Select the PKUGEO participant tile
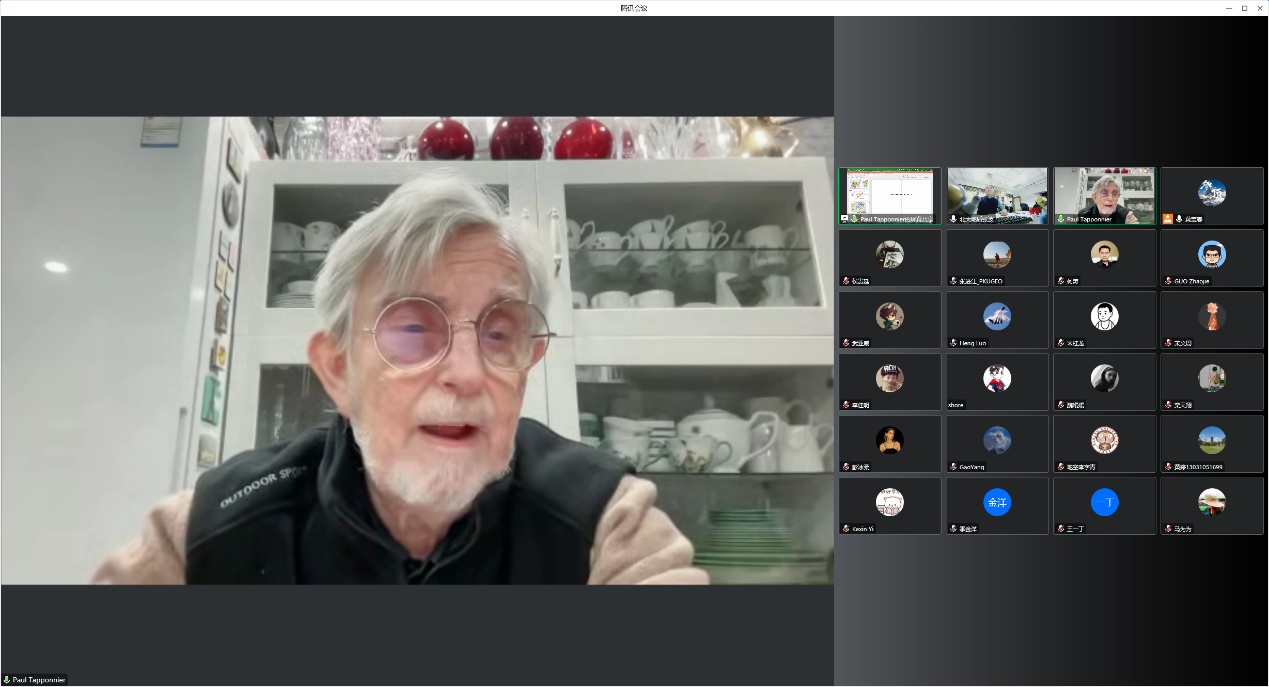The height and width of the screenshot is (687, 1269). coord(996,258)
